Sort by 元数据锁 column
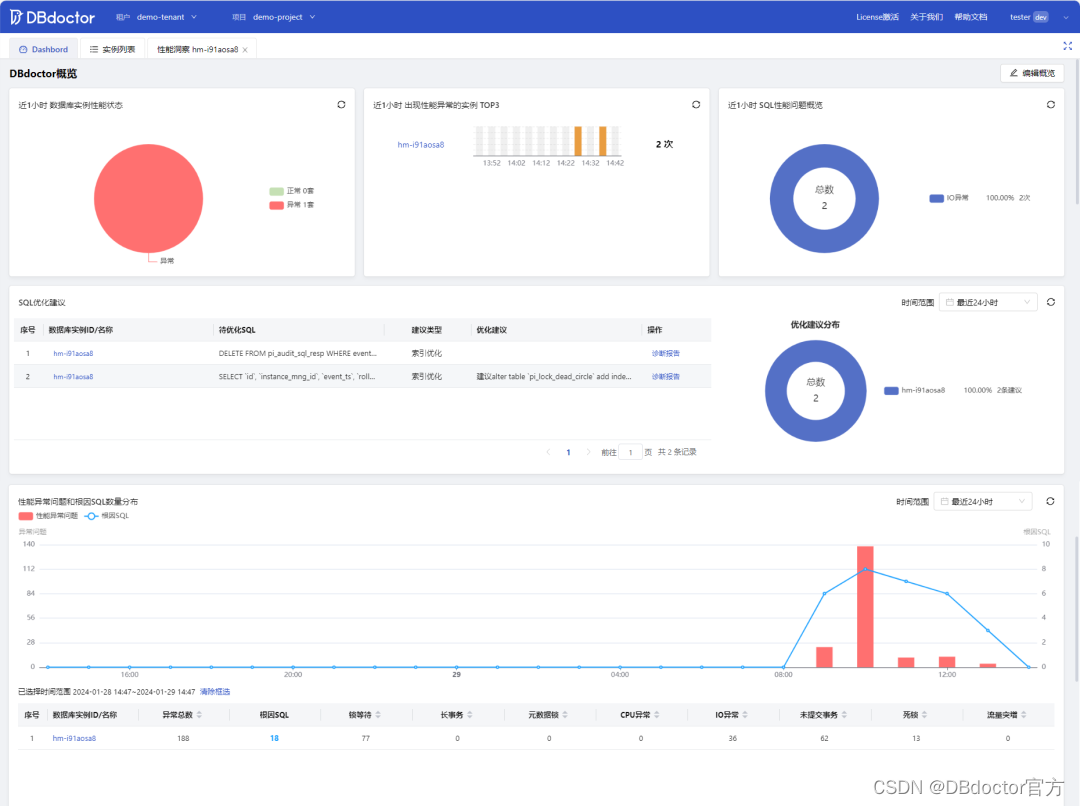1080x806 pixels. point(565,715)
